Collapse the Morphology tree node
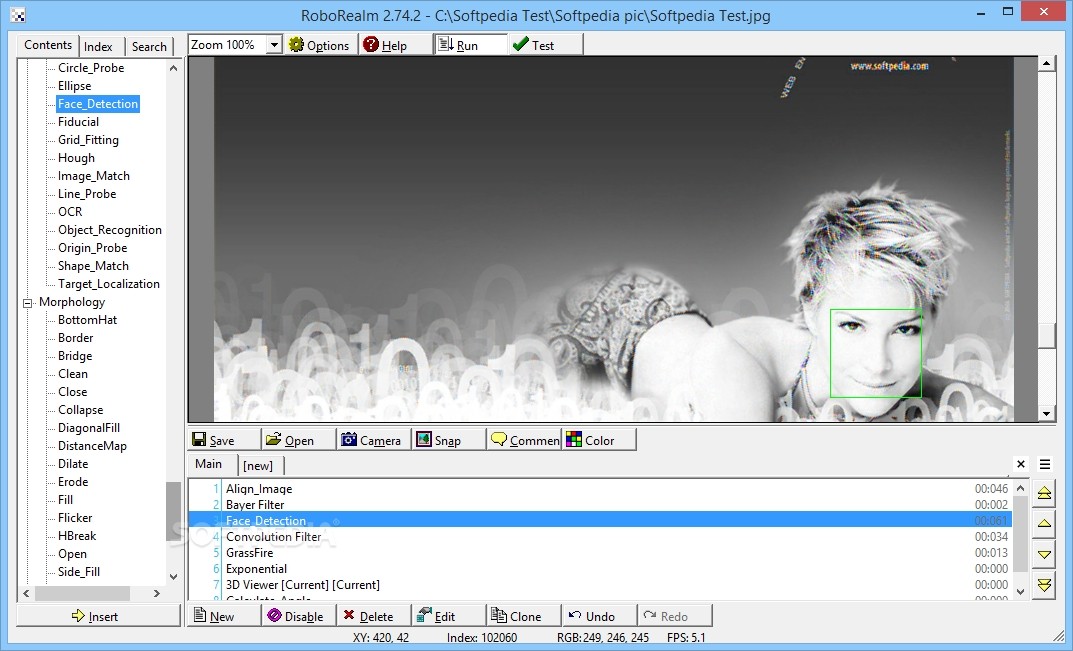This screenshot has height=651, width=1073. (x=27, y=303)
